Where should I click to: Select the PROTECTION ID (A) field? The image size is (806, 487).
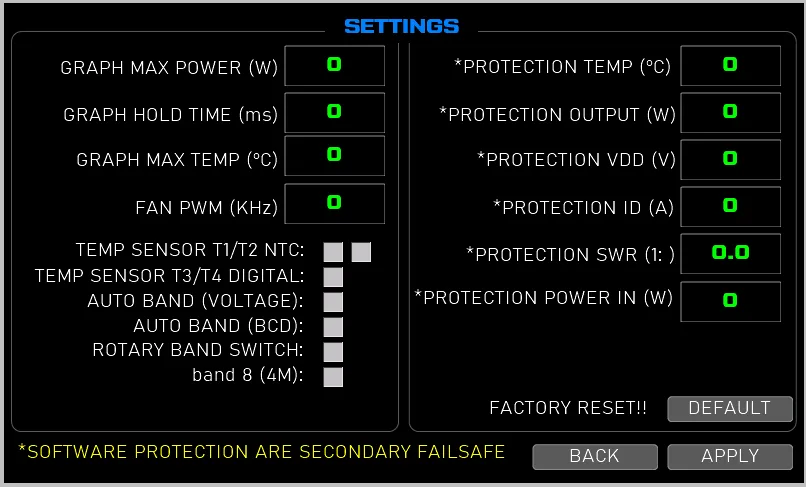tap(730, 207)
